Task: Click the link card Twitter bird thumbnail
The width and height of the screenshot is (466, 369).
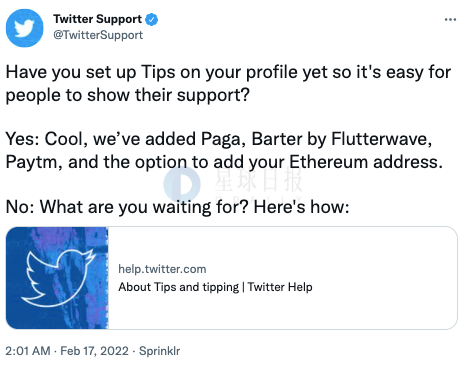Action: tap(57, 278)
